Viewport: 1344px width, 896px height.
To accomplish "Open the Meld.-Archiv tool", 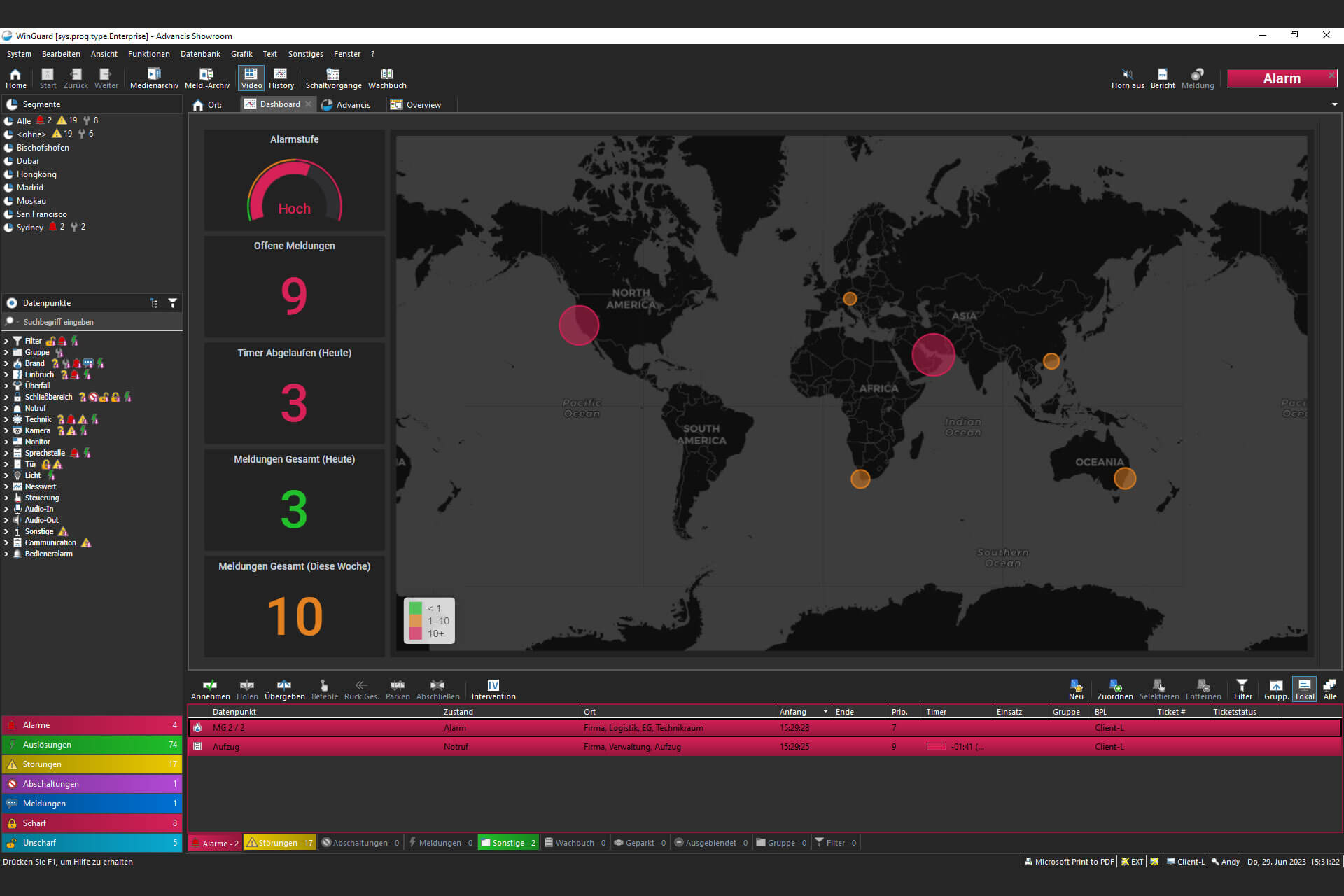I will pos(207,78).
